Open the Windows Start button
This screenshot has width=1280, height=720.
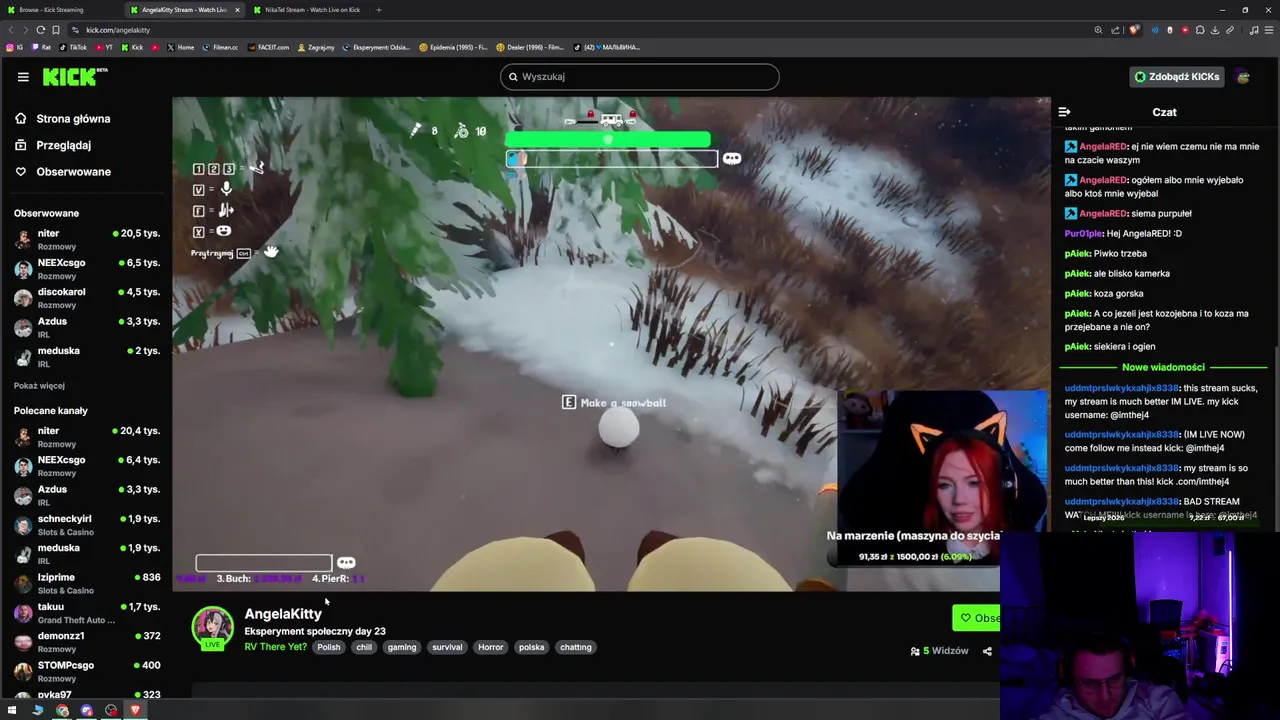[x=13, y=710]
